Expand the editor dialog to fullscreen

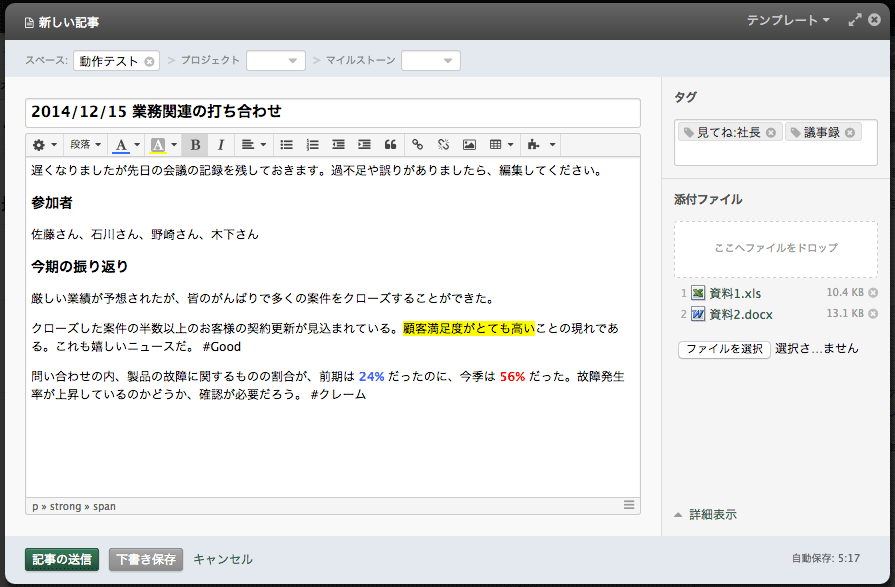click(x=854, y=21)
